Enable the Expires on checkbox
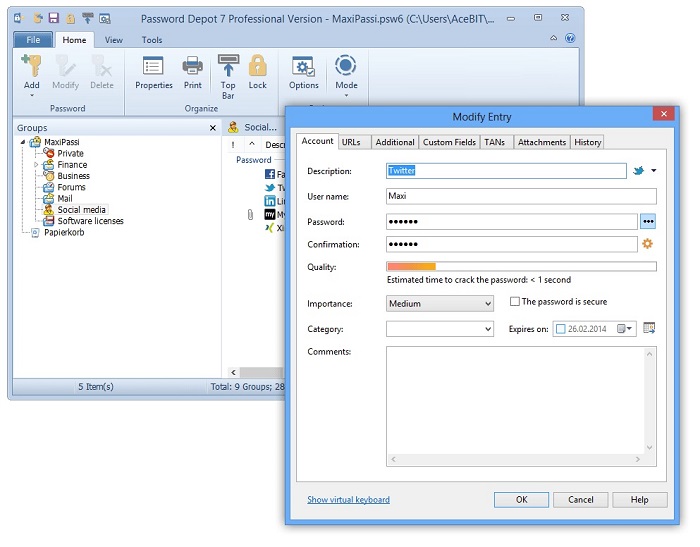The height and width of the screenshot is (547, 700). pyautogui.click(x=560, y=329)
